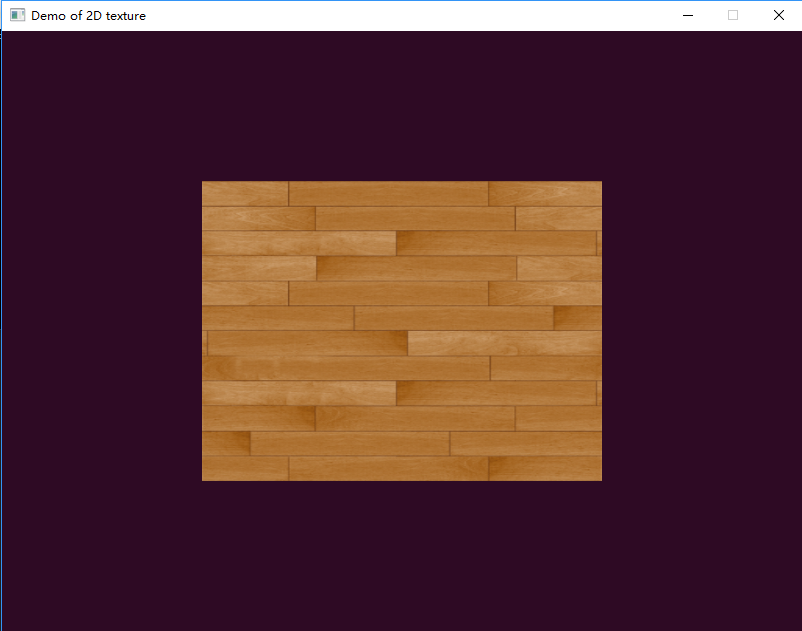This screenshot has width=802, height=631.
Task: Click the background to the left of the texture
Action: [100, 330]
